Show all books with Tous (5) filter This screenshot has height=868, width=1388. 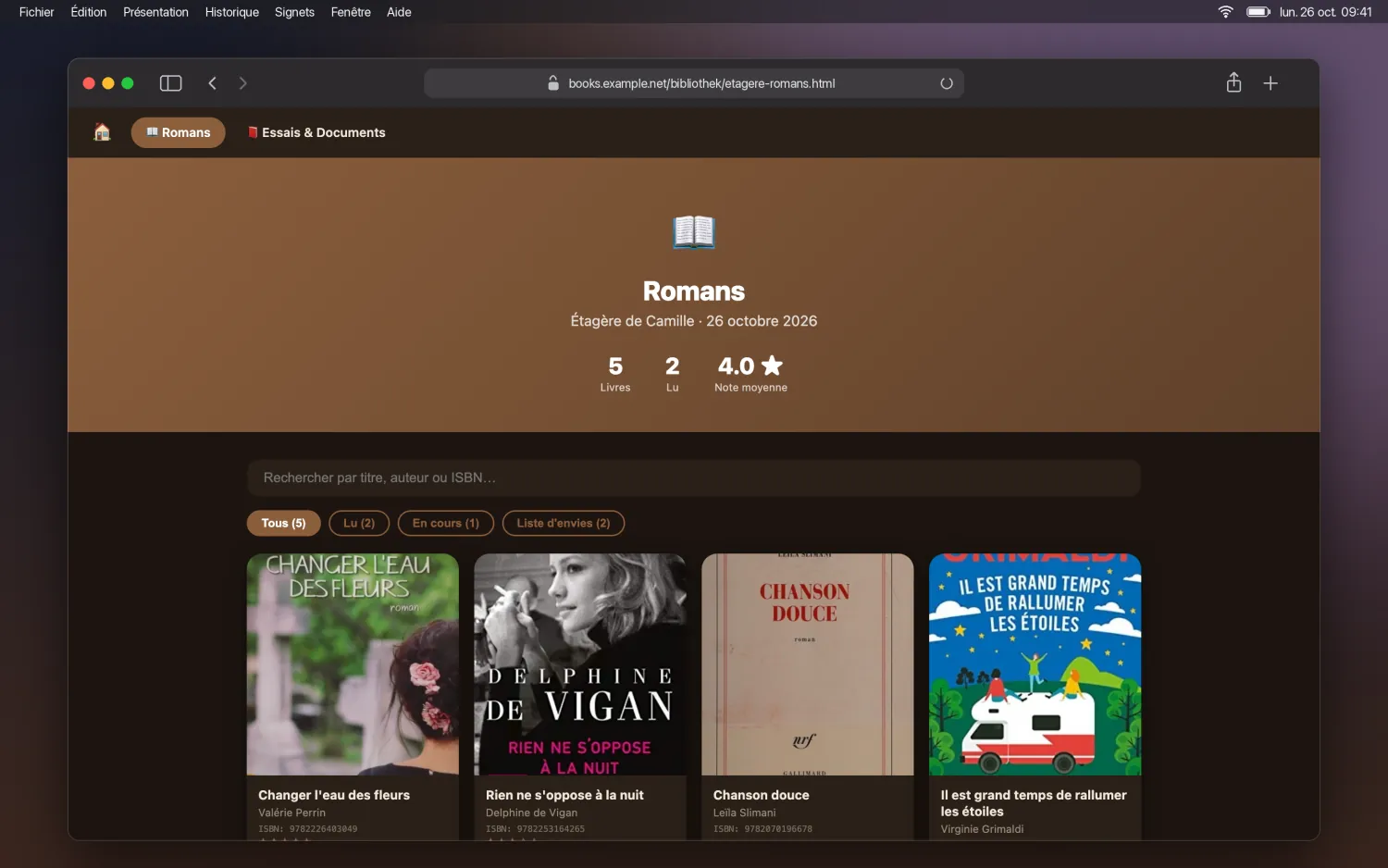pos(283,523)
